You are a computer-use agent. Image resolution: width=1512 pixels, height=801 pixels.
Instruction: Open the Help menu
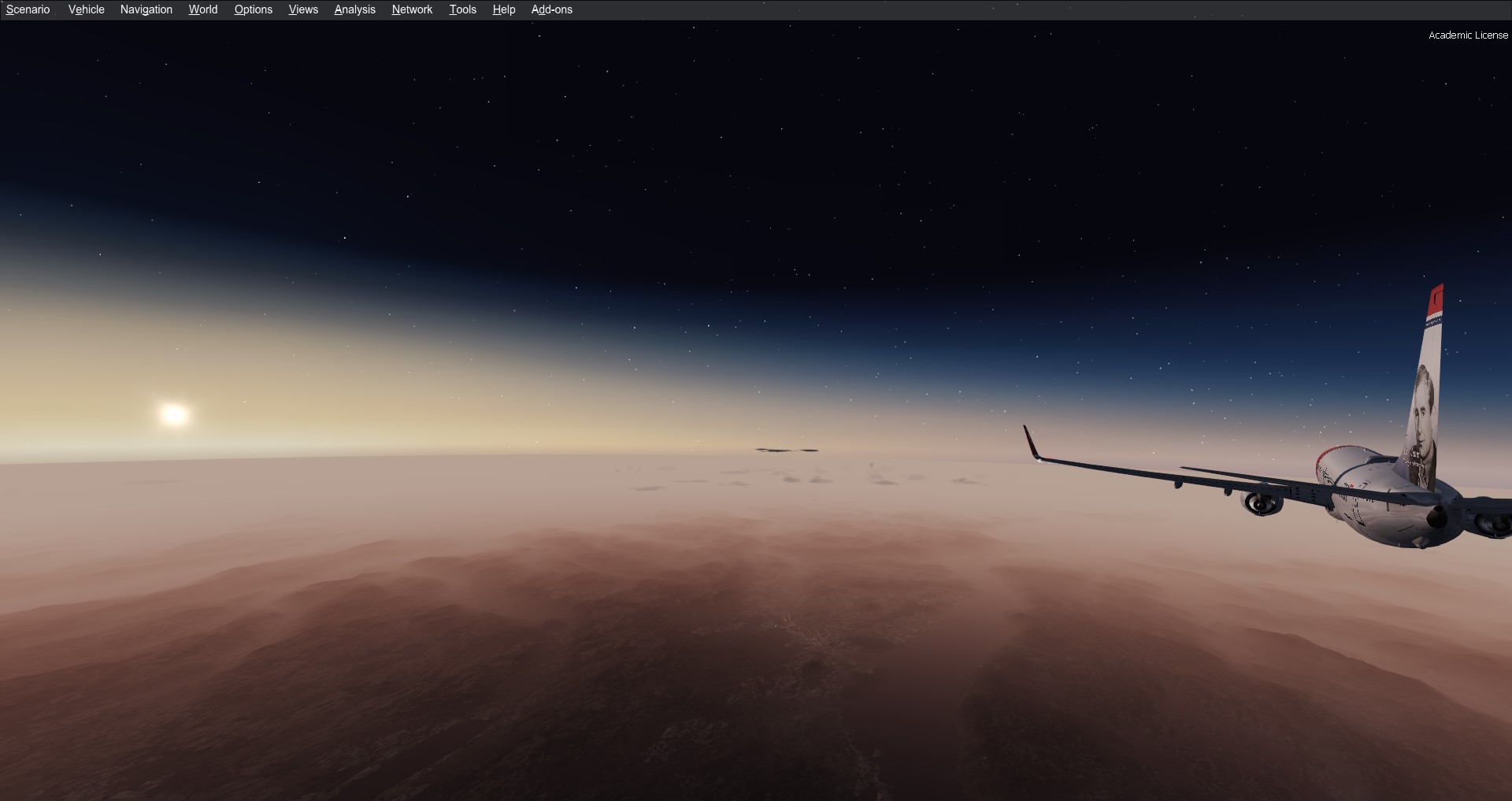click(503, 9)
